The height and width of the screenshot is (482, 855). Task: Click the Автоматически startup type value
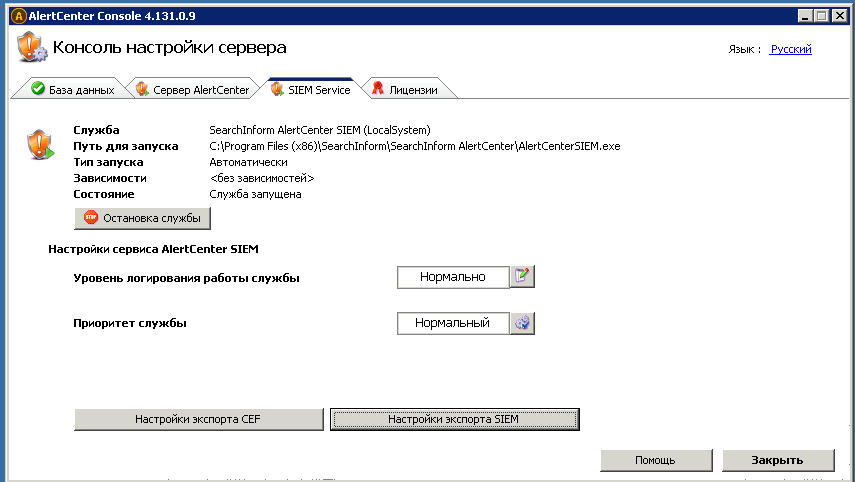click(x=248, y=162)
